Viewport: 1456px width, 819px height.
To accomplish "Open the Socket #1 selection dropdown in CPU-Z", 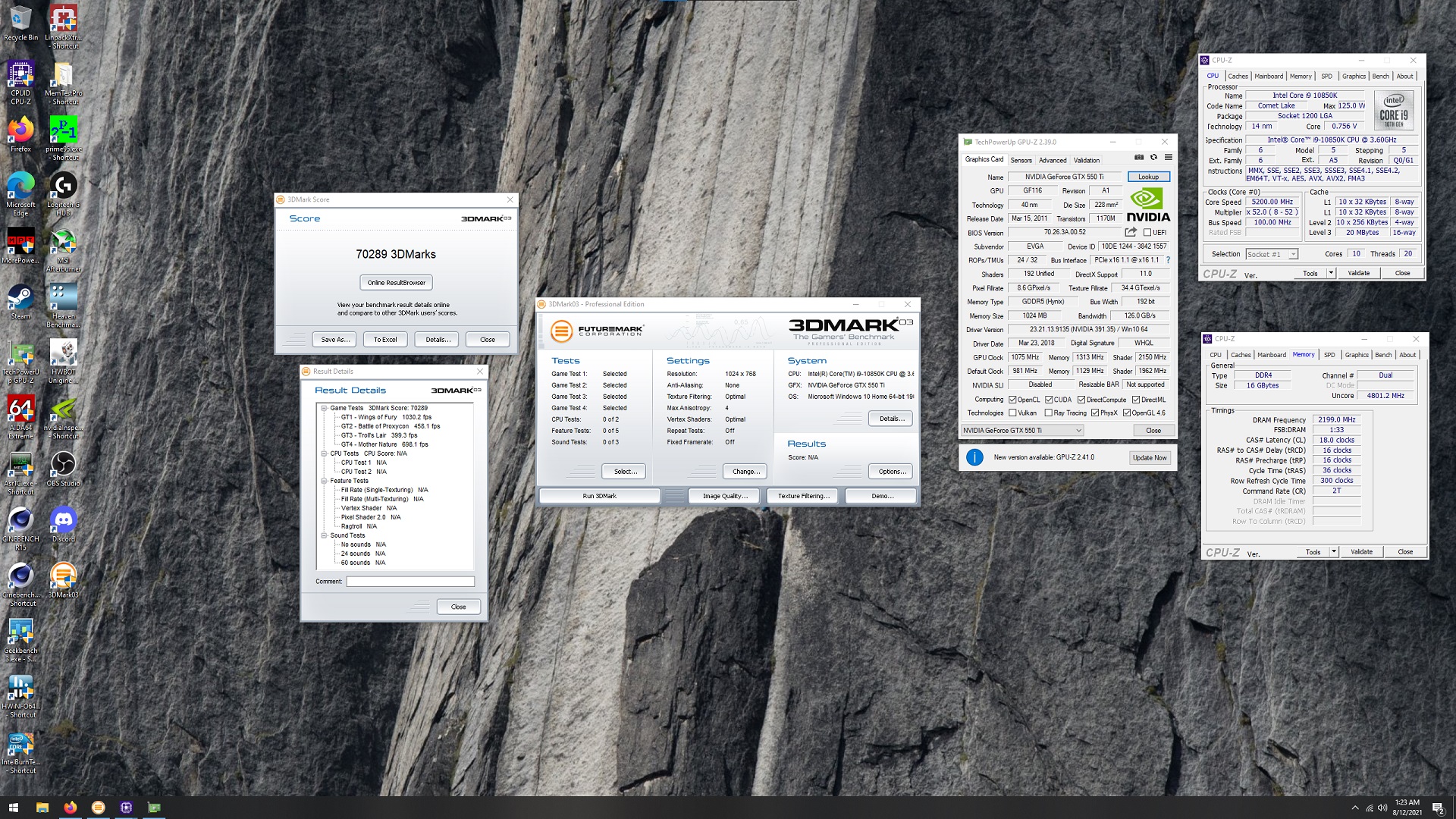I will pyautogui.click(x=1272, y=254).
